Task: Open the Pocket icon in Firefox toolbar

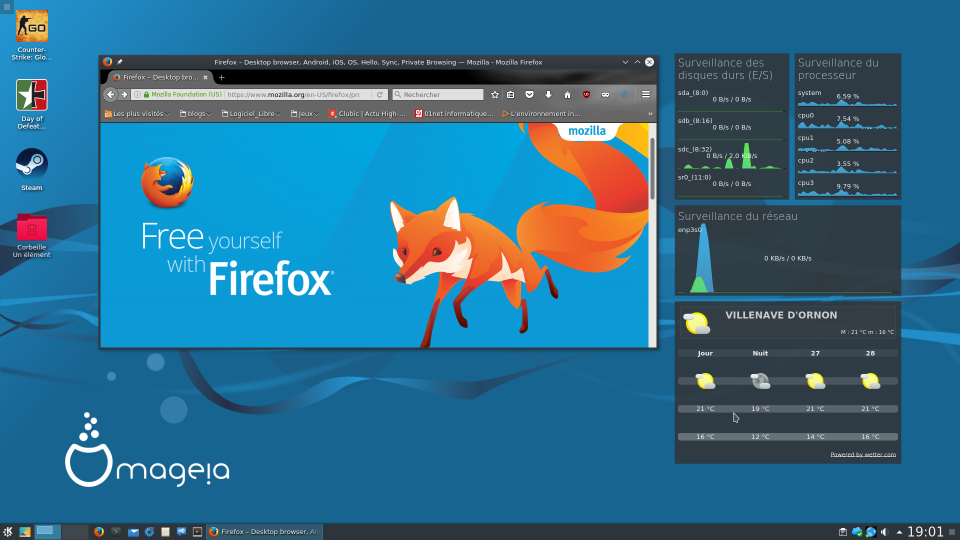Action: coord(530,94)
